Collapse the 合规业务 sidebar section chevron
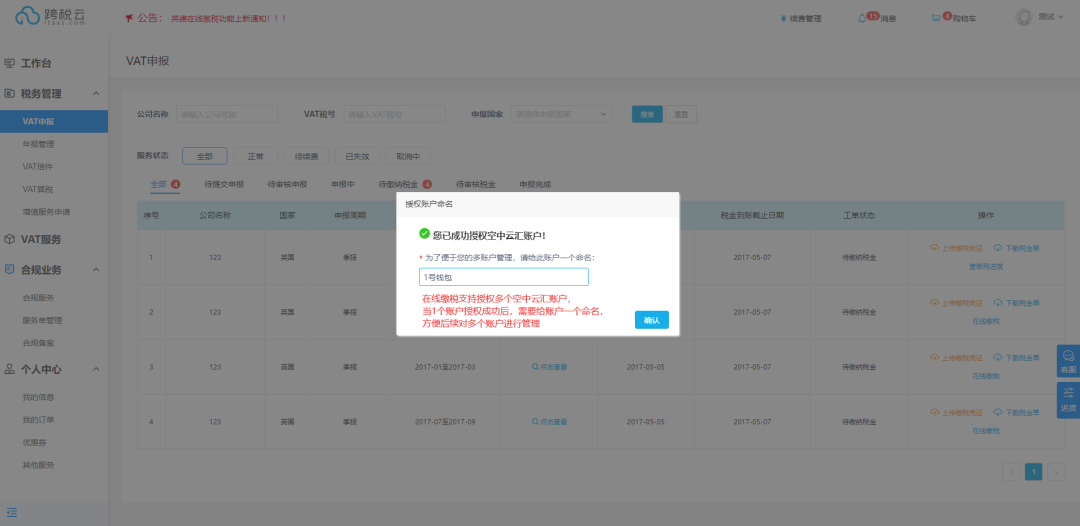 [96, 269]
